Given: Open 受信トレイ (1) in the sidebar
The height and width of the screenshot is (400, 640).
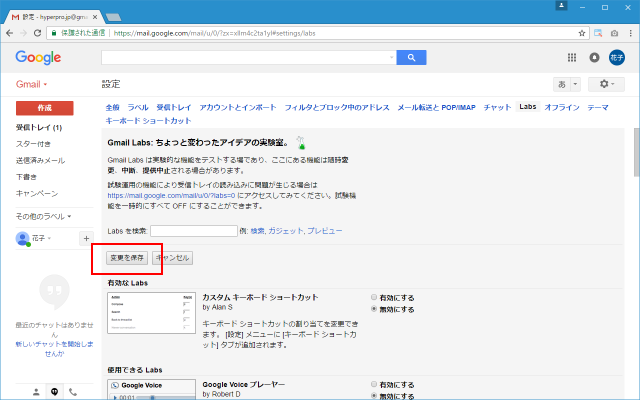Looking at the screenshot, I should pos(39,128).
